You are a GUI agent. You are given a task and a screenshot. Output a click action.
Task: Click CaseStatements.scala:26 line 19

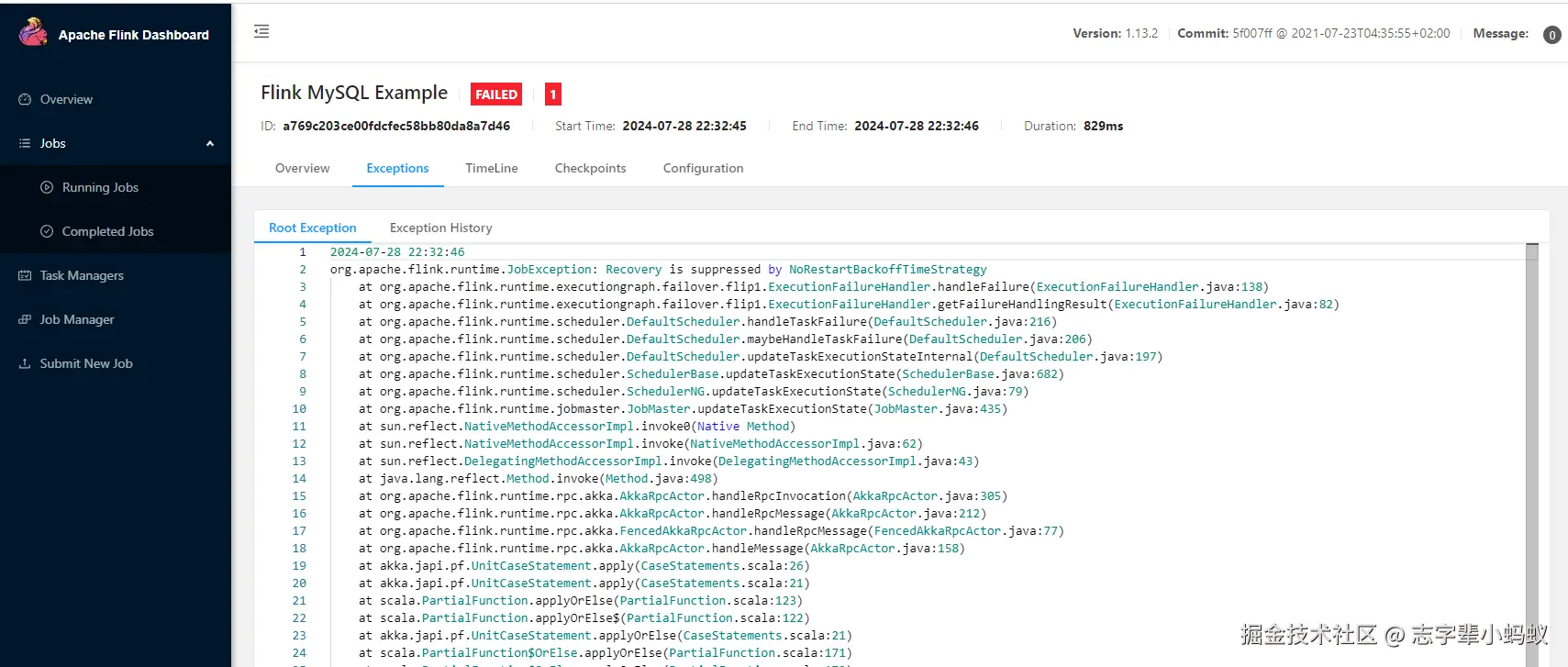[x=721, y=565]
